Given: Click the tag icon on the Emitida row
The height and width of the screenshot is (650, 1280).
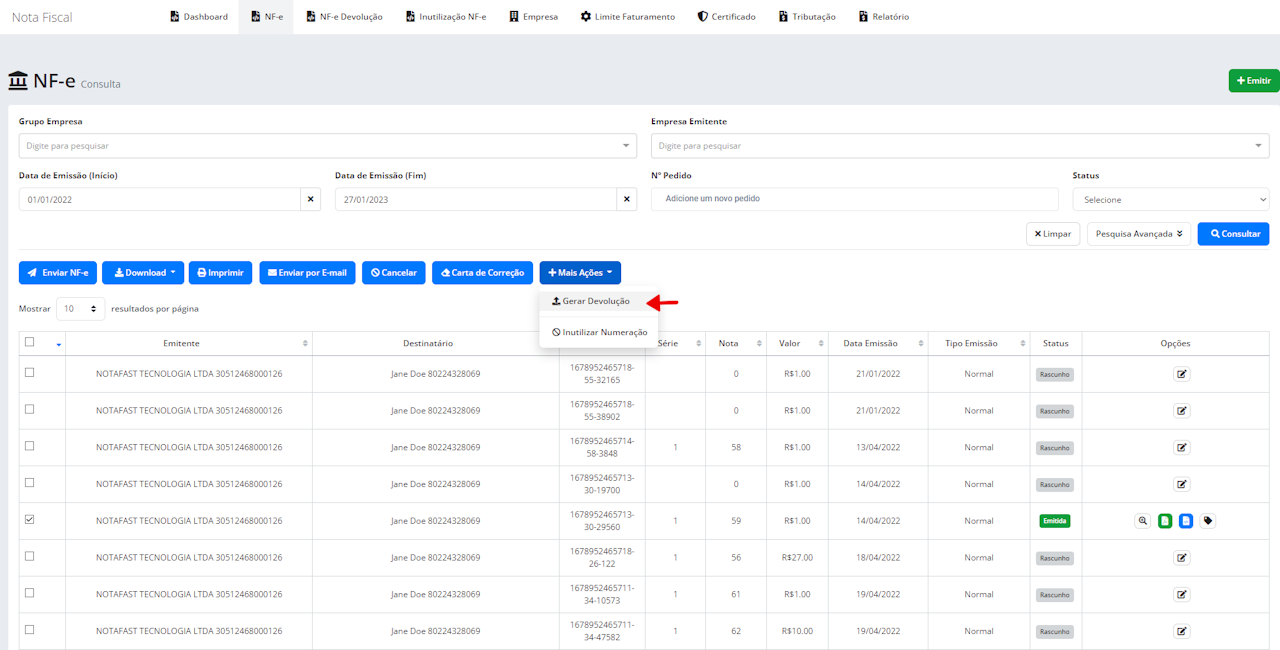Looking at the screenshot, I should pos(1207,520).
